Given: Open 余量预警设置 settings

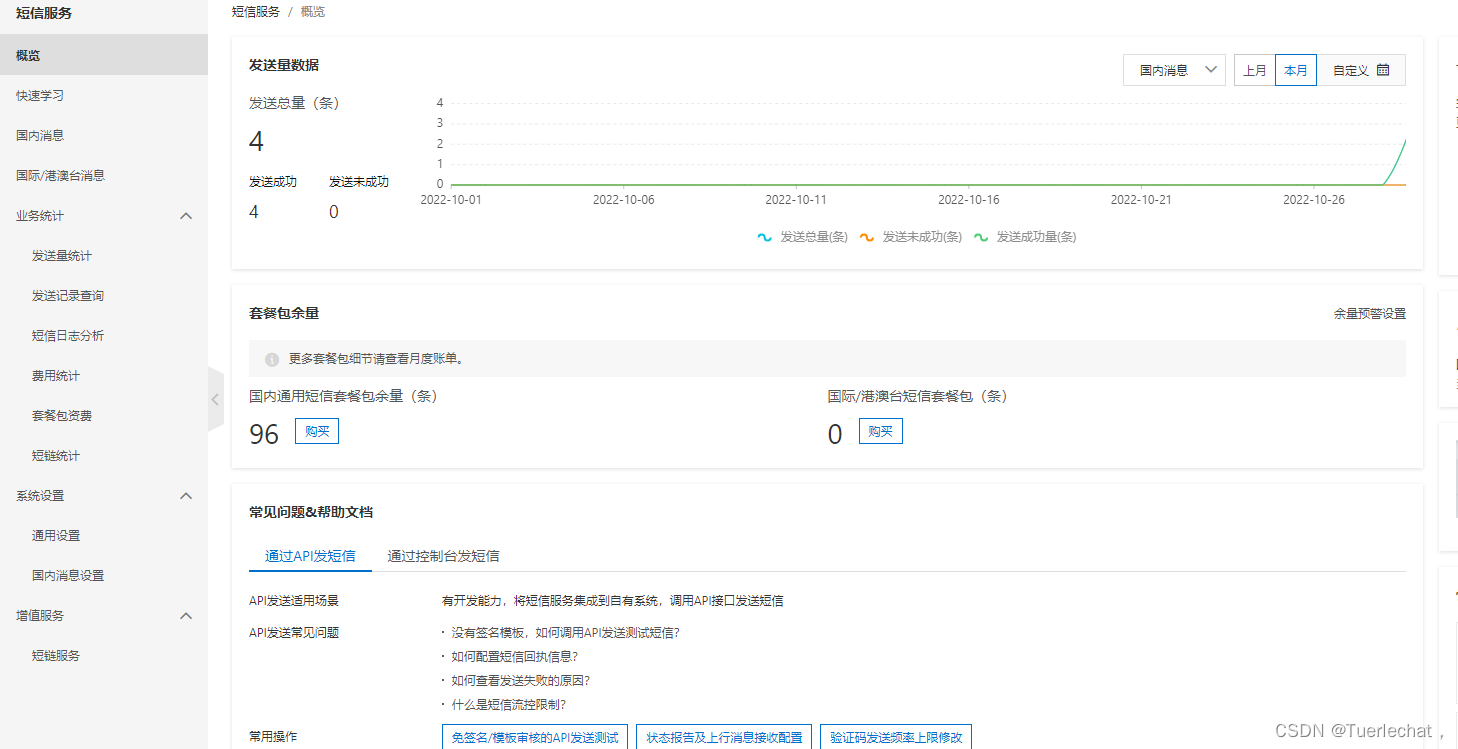Looking at the screenshot, I should click(1368, 313).
